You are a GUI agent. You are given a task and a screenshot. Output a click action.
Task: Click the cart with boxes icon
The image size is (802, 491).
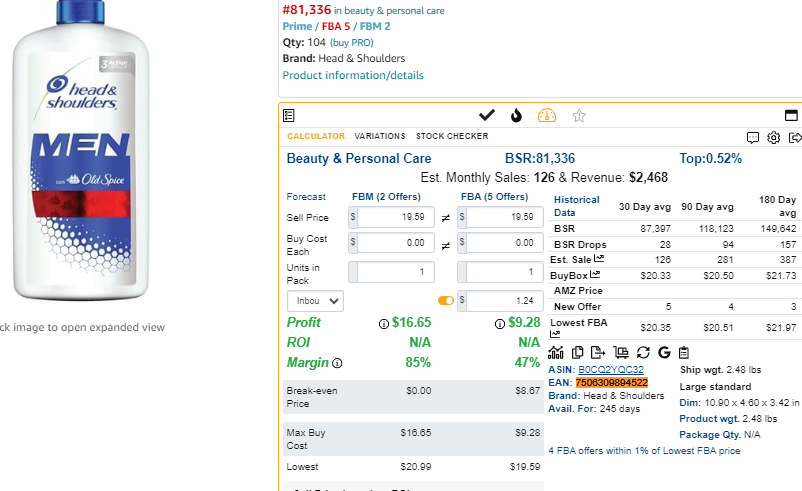(621, 352)
